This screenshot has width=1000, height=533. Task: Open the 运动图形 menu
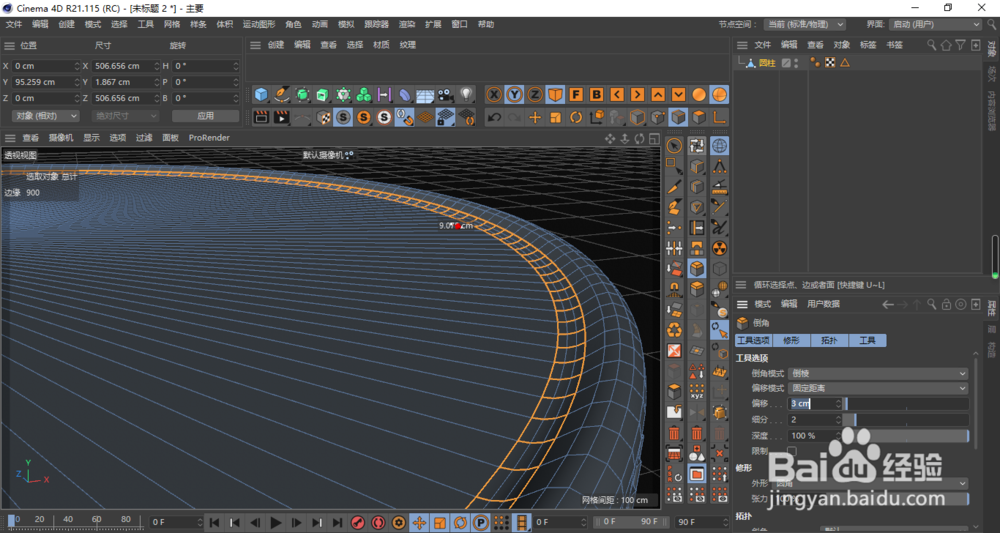(x=259, y=24)
